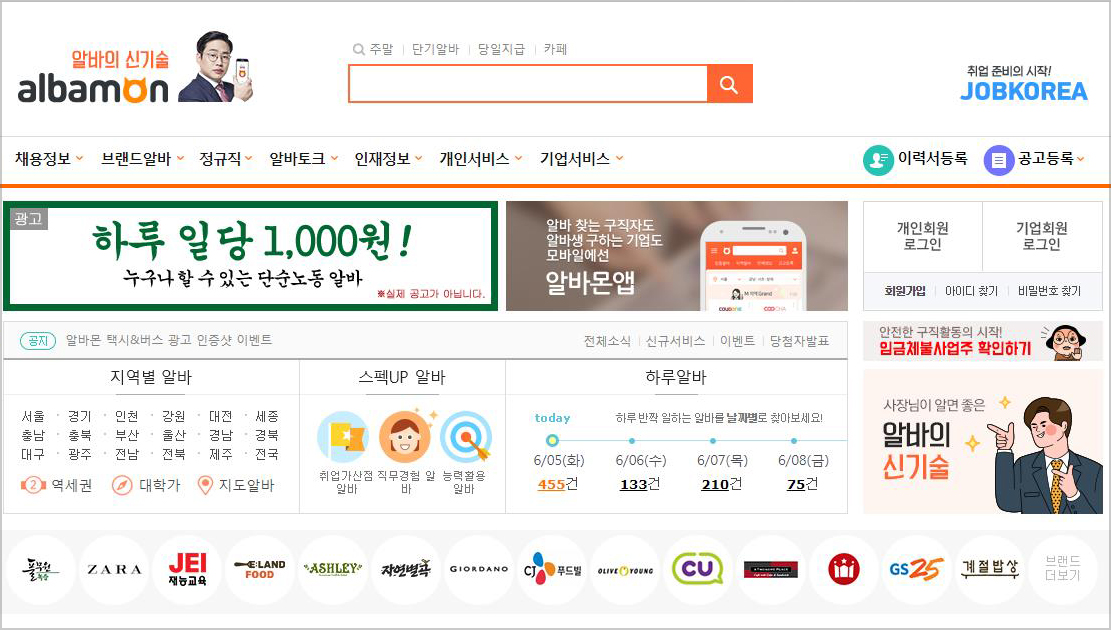Open the 브랜드 더보기 button
This screenshot has width=1111, height=630.
tap(1063, 570)
